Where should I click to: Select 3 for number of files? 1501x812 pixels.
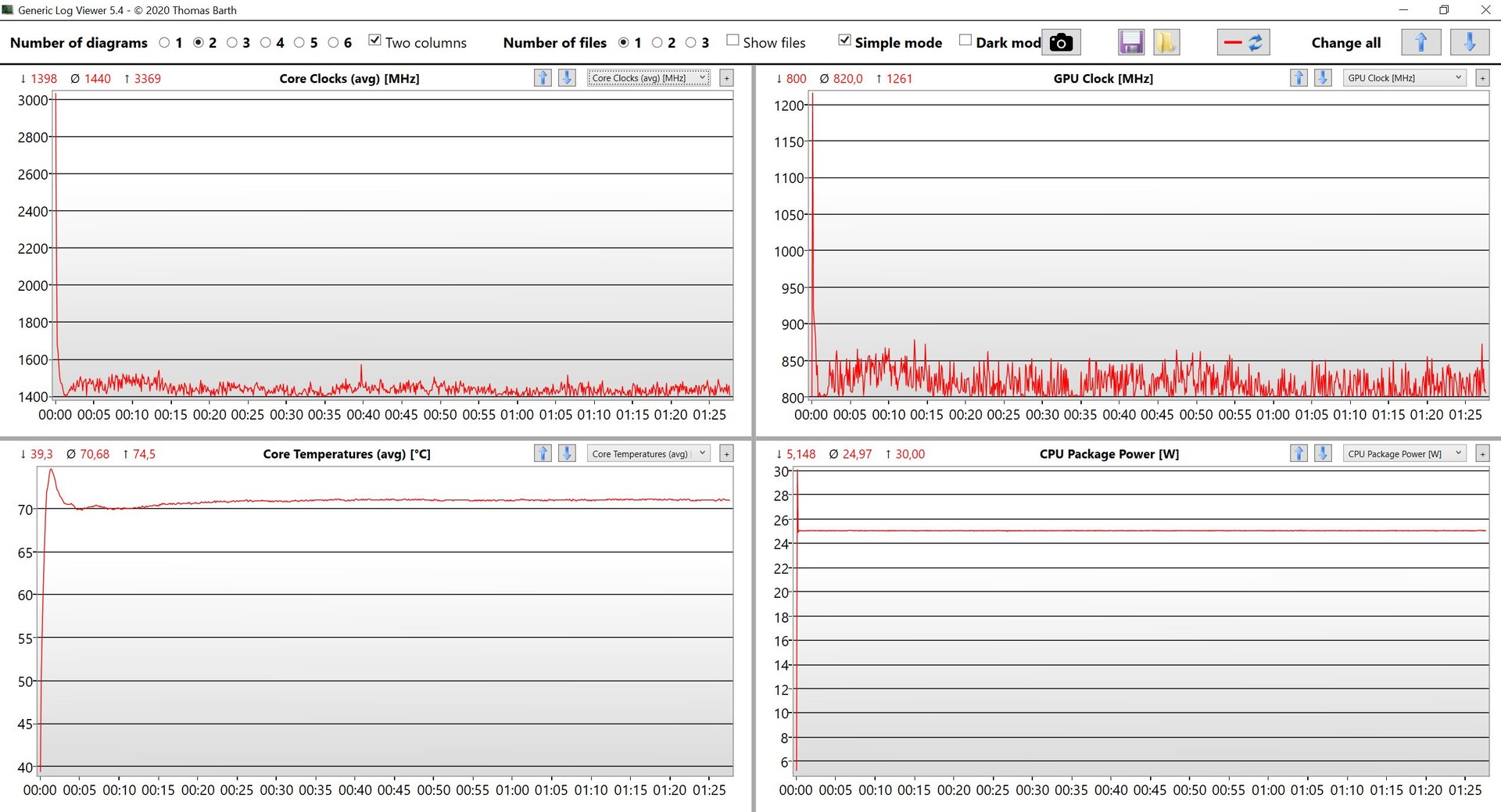coord(691,42)
